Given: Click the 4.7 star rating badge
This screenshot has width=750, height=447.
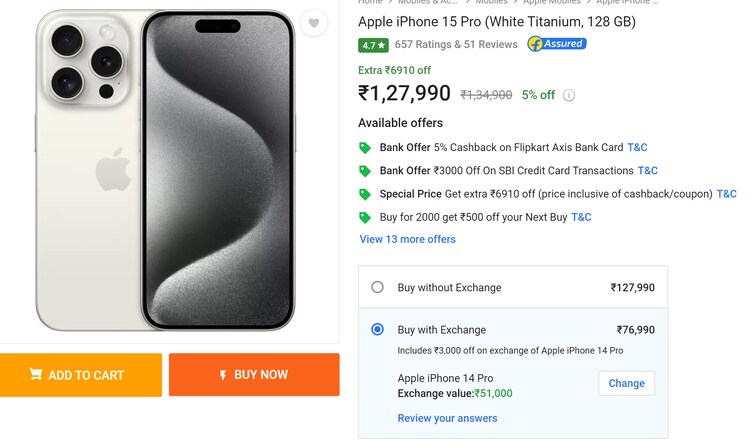Looking at the screenshot, I should 373,45.
